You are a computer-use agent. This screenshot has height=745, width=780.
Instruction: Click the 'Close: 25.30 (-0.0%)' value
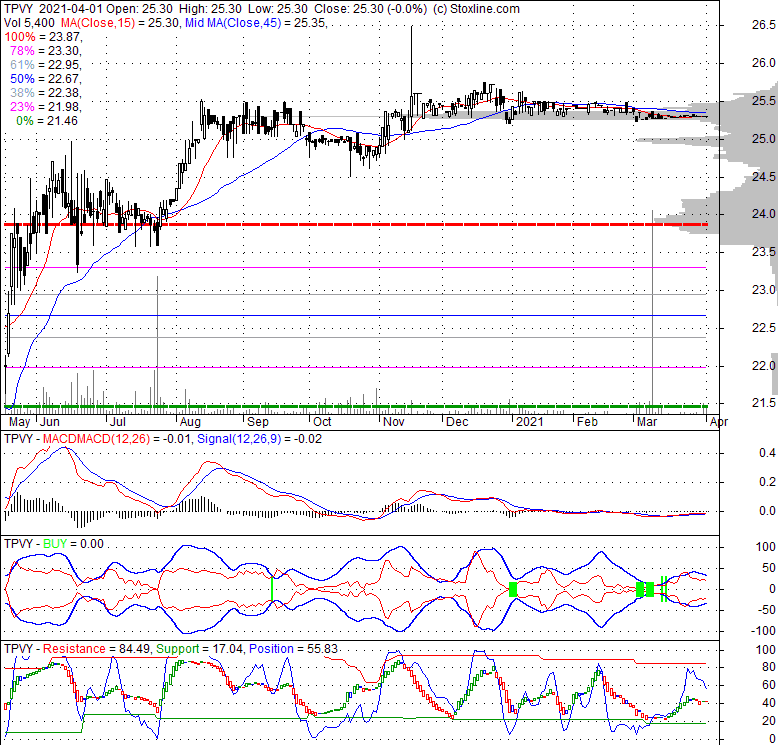point(369,8)
